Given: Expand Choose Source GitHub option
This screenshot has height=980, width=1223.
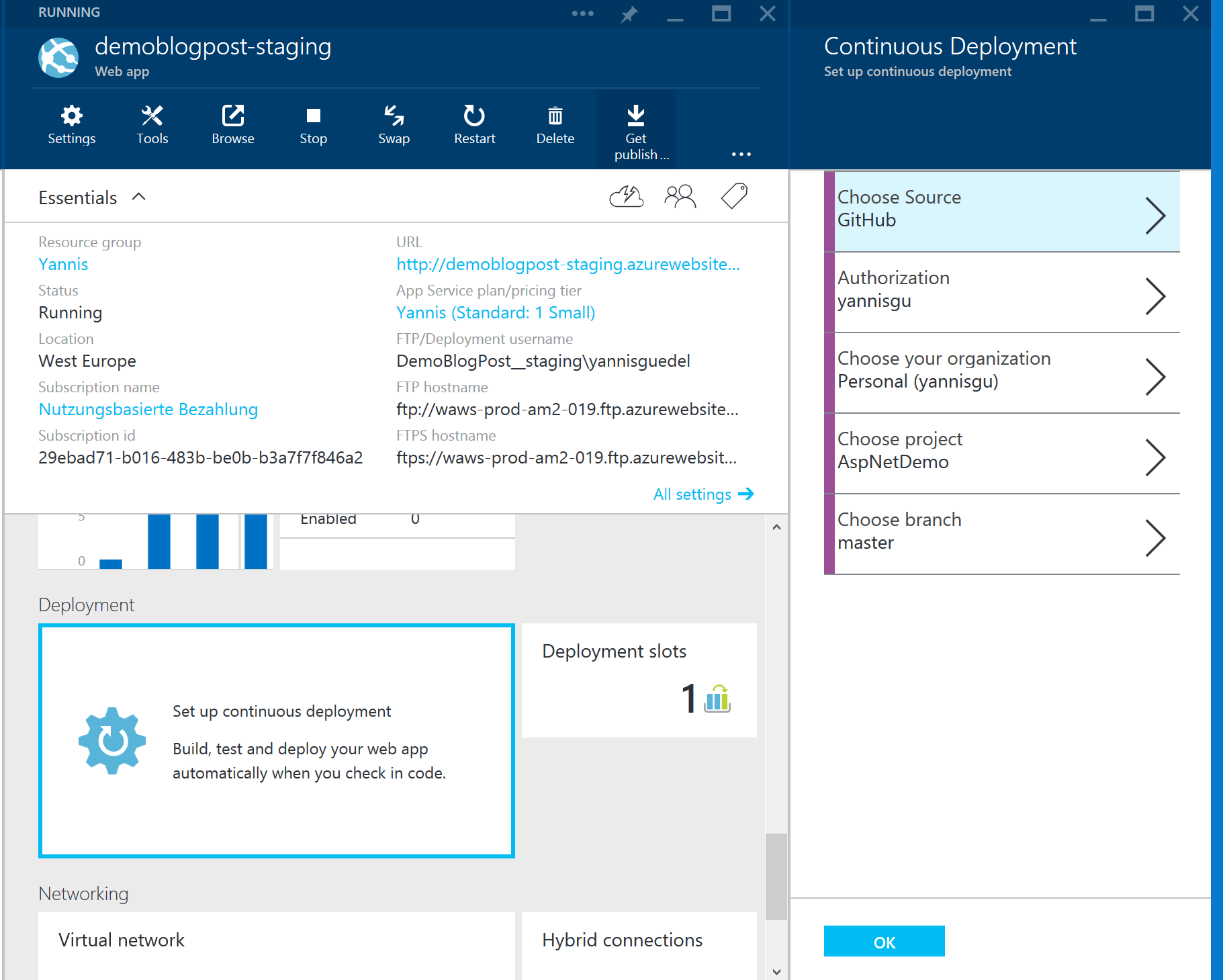Looking at the screenshot, I should point(1001,212).
